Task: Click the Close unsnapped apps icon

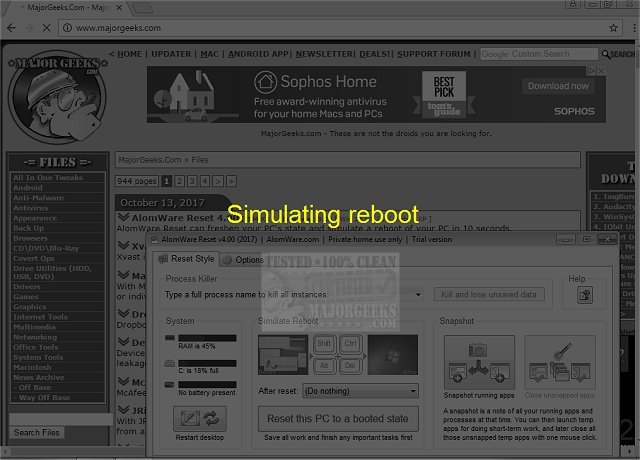Action: tap(560, 362)
